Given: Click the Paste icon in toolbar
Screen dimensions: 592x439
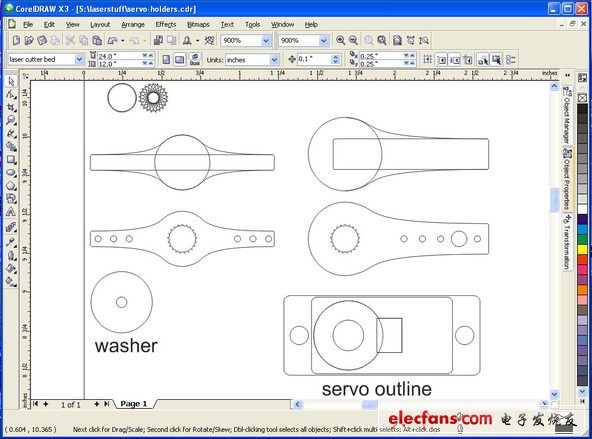Looking at the screenshot, I should click(x=97, y=40).
